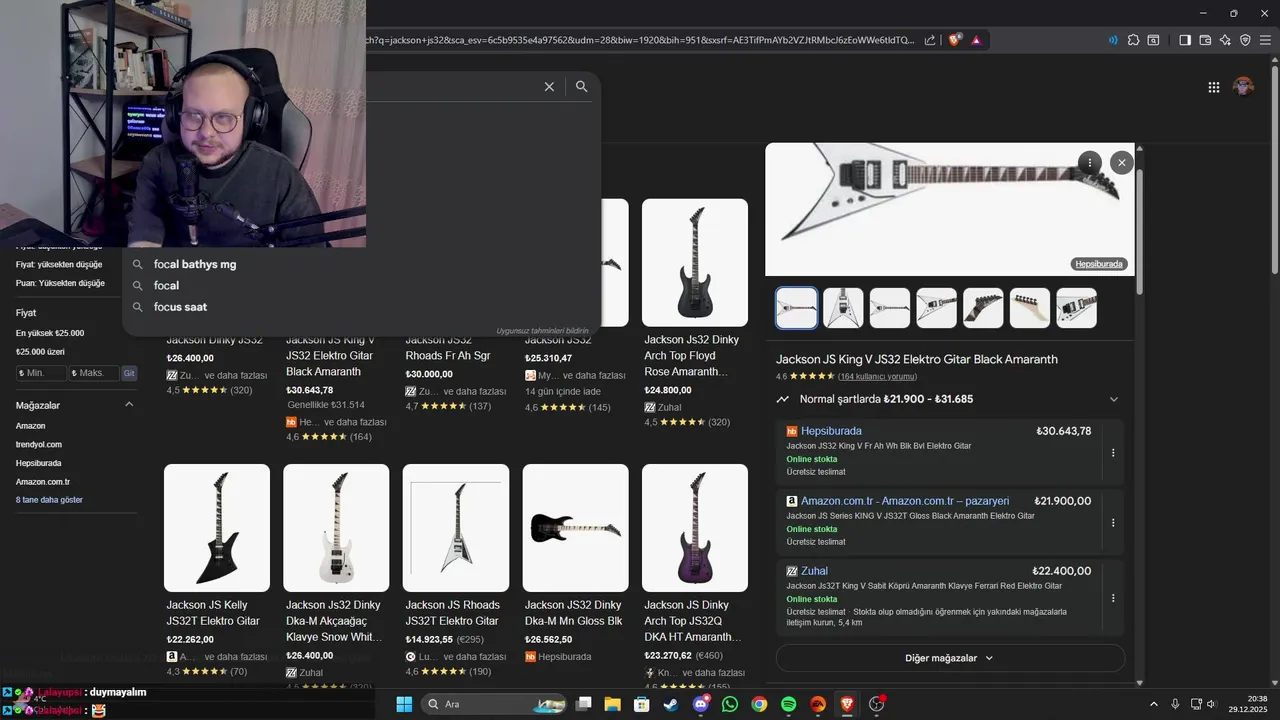This screenshot has width=1280, height=720.
Task: Click the magnifier search icon in the search box
Action: tap(582, 87)
